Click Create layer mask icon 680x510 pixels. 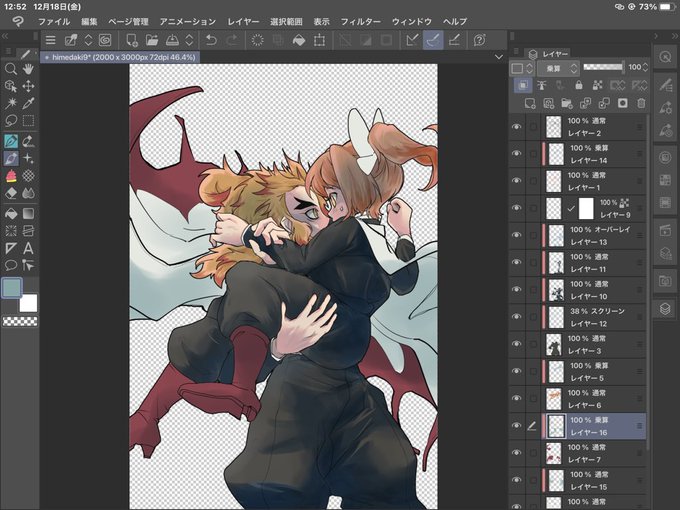622,103
